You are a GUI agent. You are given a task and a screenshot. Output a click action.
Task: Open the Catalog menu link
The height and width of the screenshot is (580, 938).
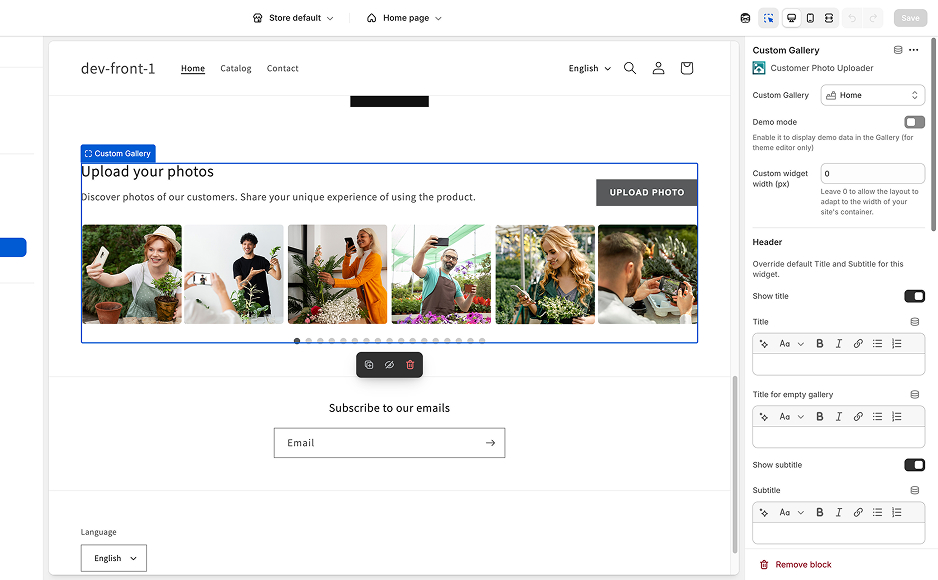click(x=236, y=68)
